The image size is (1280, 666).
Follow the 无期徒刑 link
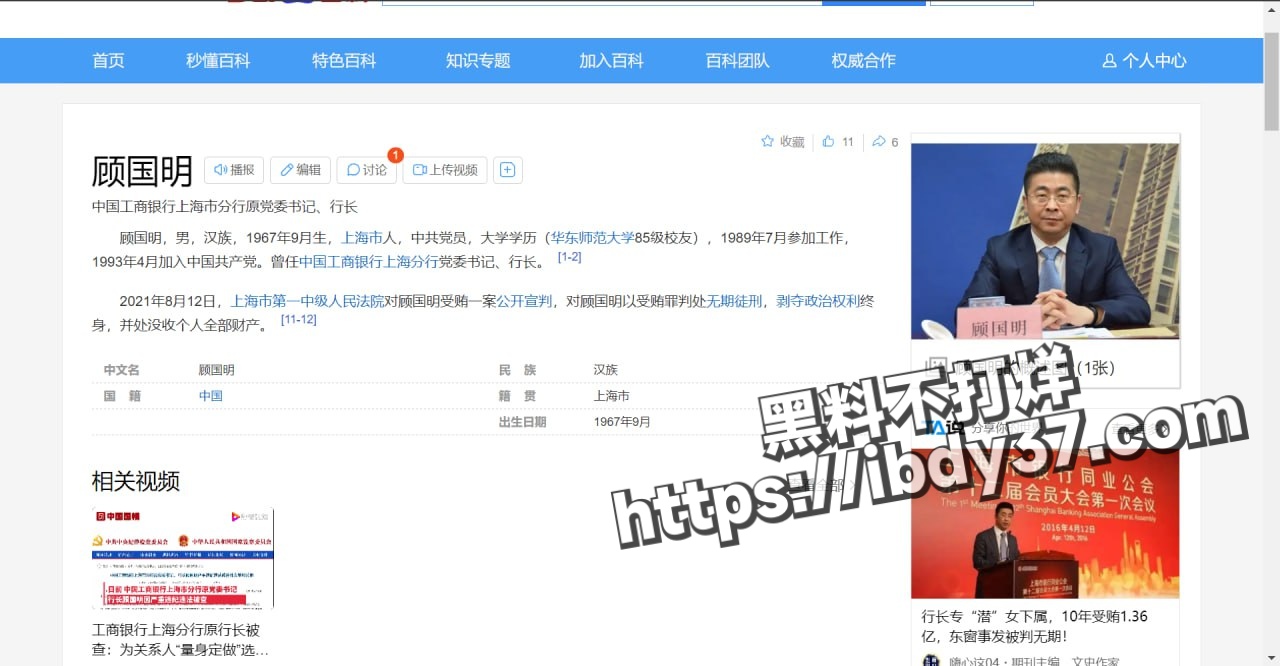(x=734, y=301)
